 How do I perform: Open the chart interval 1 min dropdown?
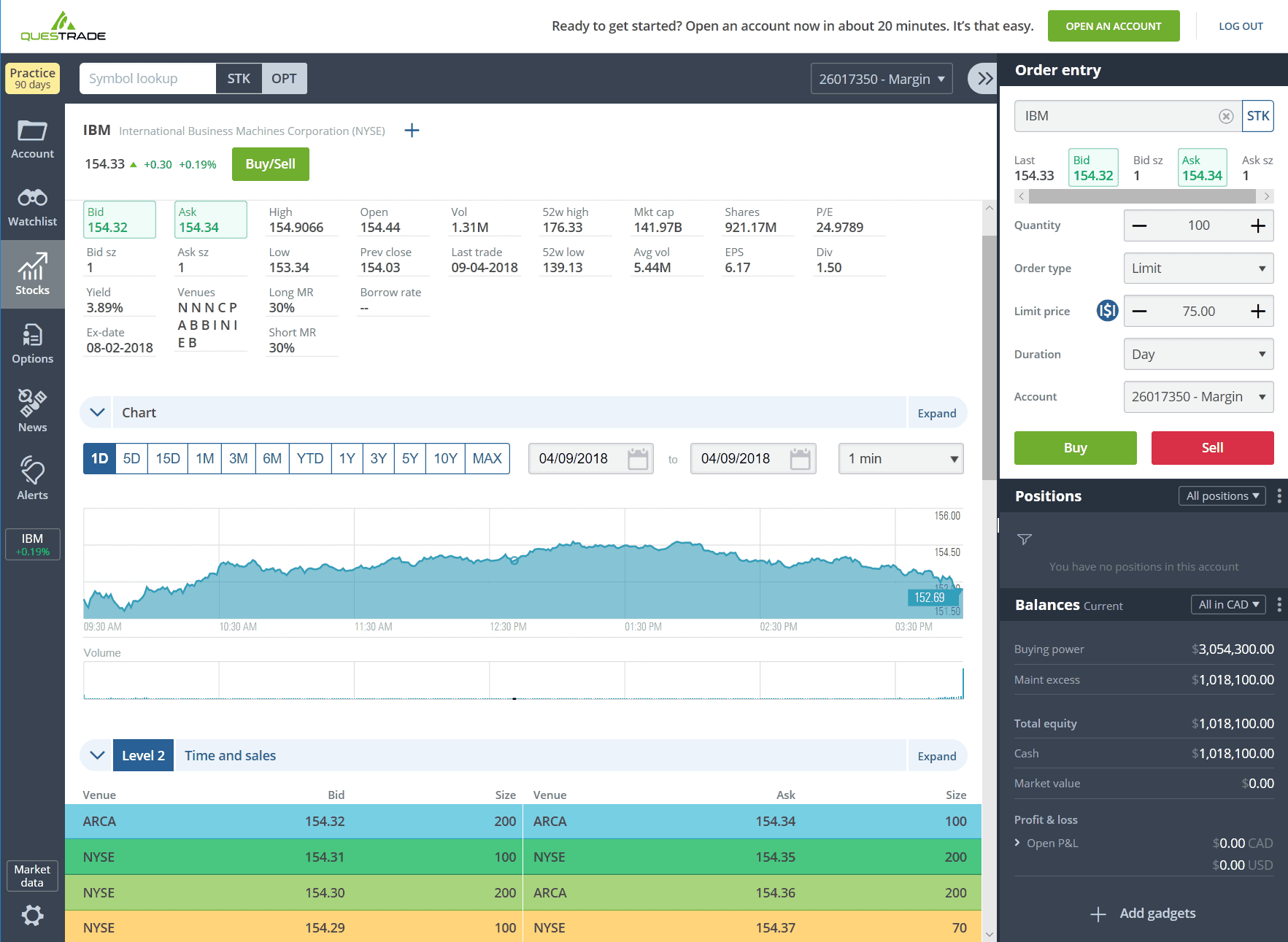(x=901, y=458)
